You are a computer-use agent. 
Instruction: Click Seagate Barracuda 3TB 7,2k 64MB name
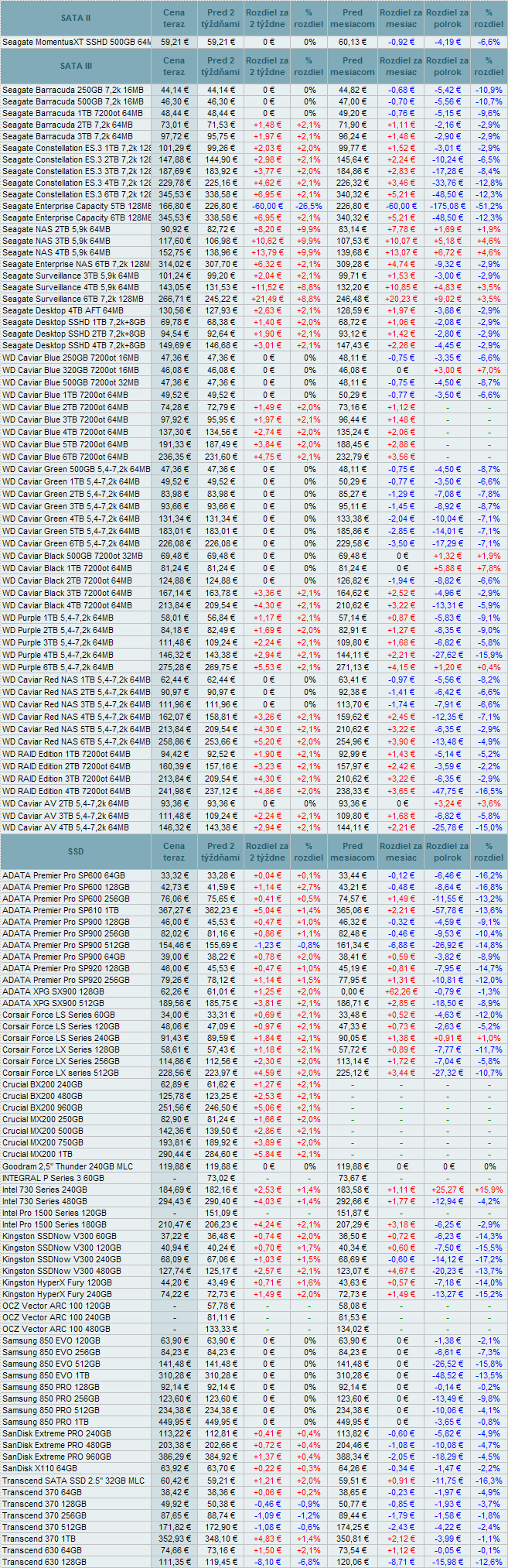(68, 136)
